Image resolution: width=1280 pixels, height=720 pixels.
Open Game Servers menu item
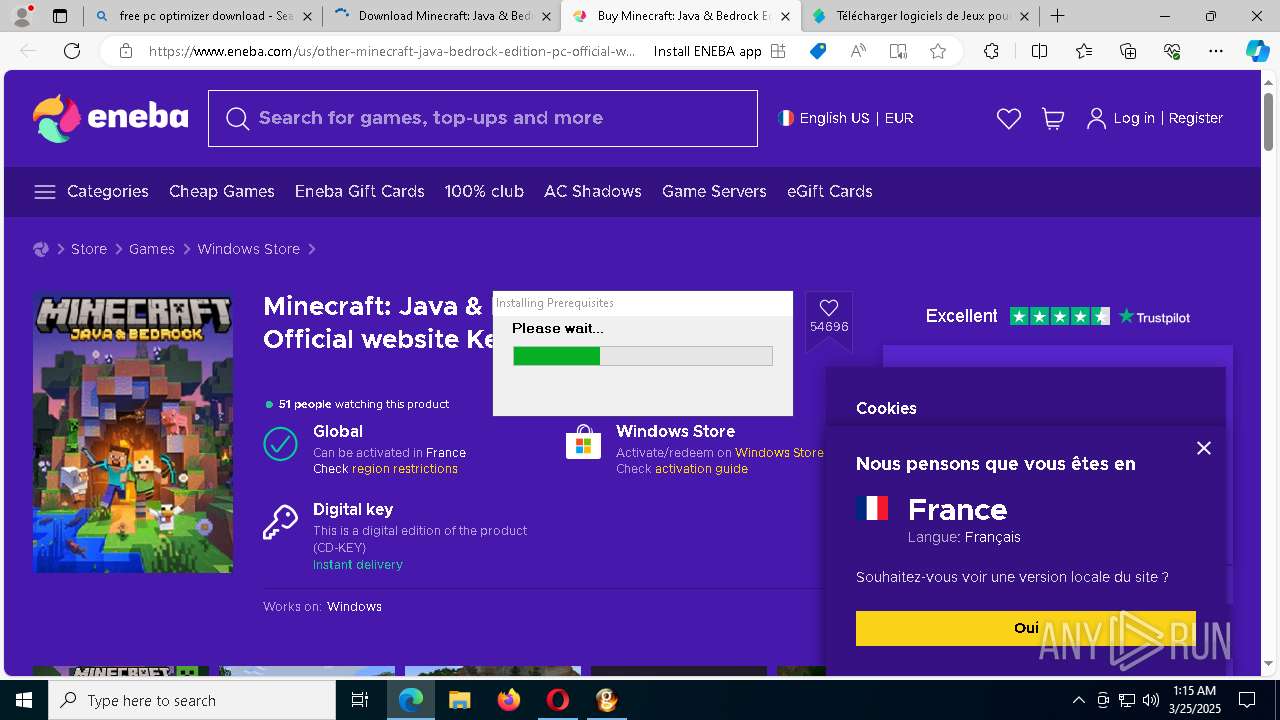[714, 191]
